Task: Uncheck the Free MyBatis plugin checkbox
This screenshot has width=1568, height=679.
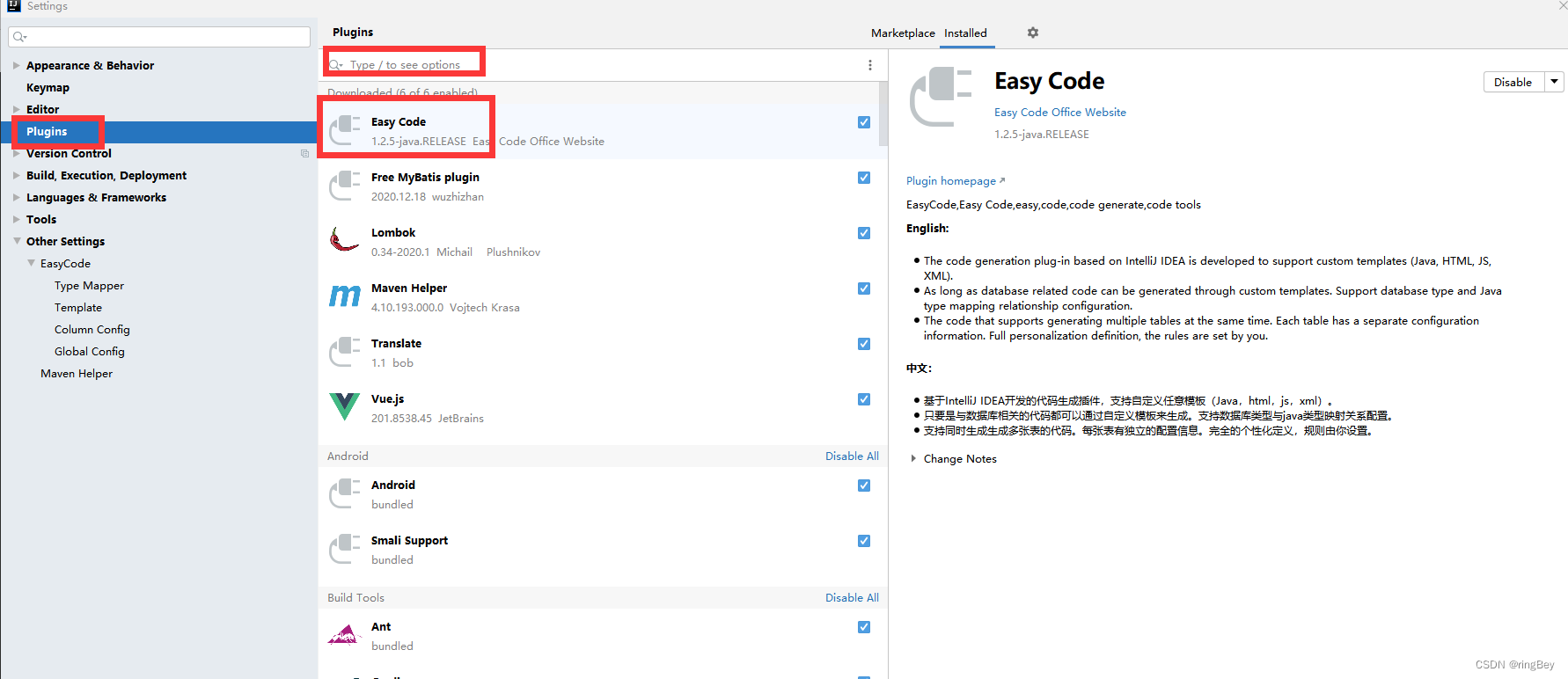Action: point(864,178)
